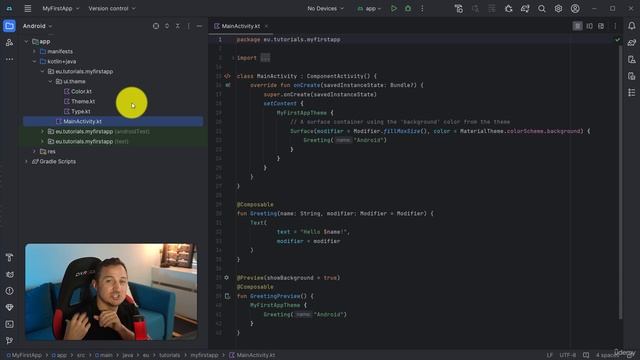Open the Project tool window

pos(9,26)
